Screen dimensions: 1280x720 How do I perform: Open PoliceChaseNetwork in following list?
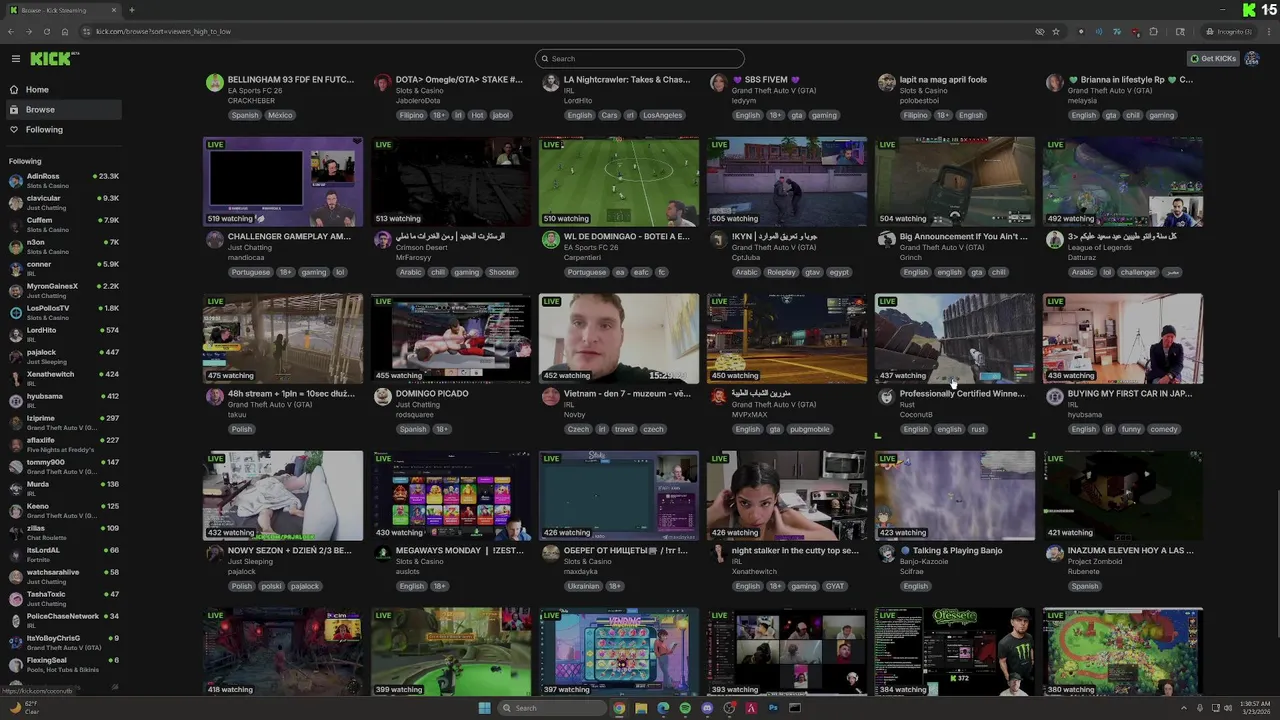point(64,620)
